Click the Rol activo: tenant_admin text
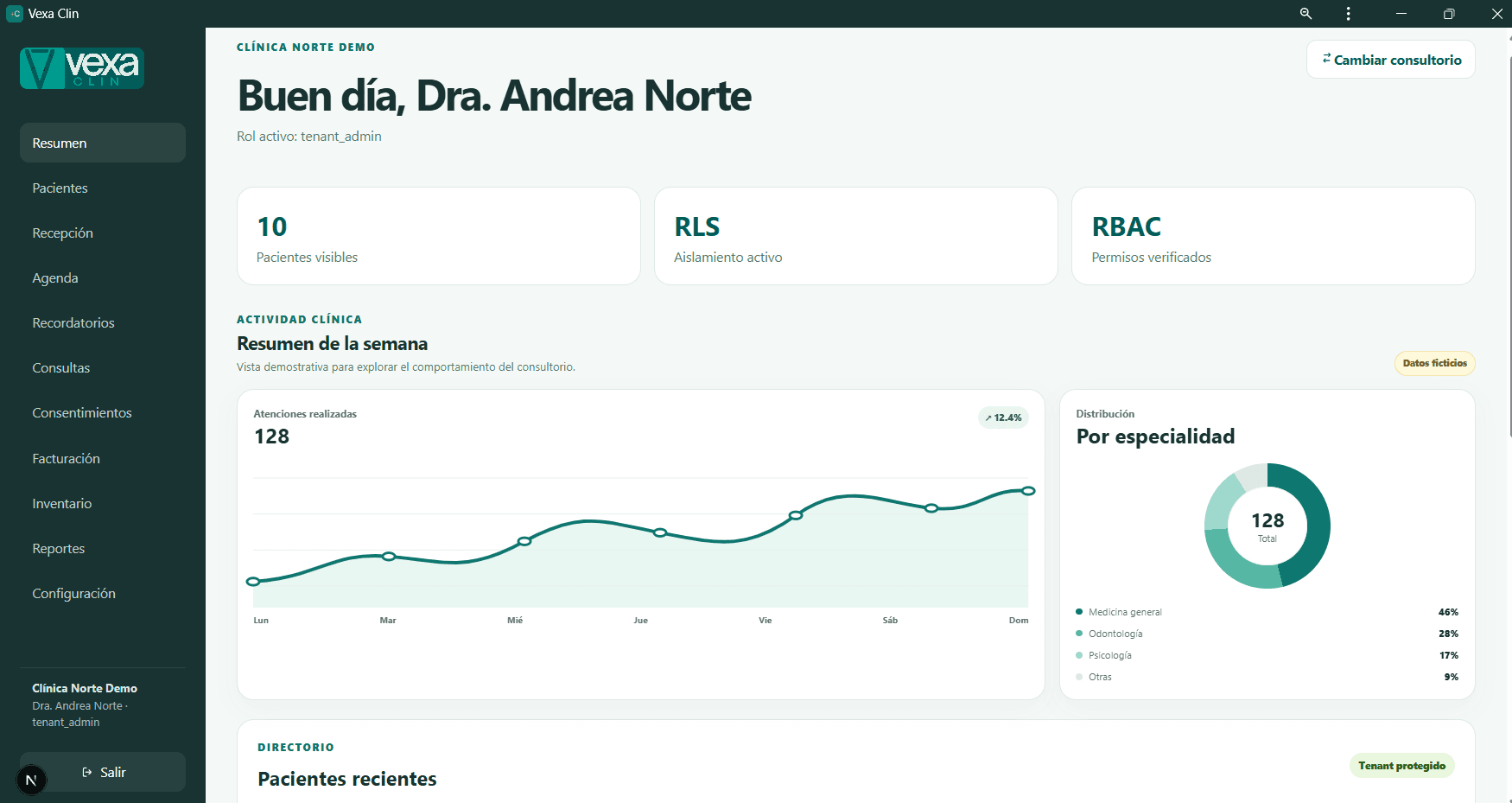Viewport: 1512px width, 803px height. [x=309, y=137]
